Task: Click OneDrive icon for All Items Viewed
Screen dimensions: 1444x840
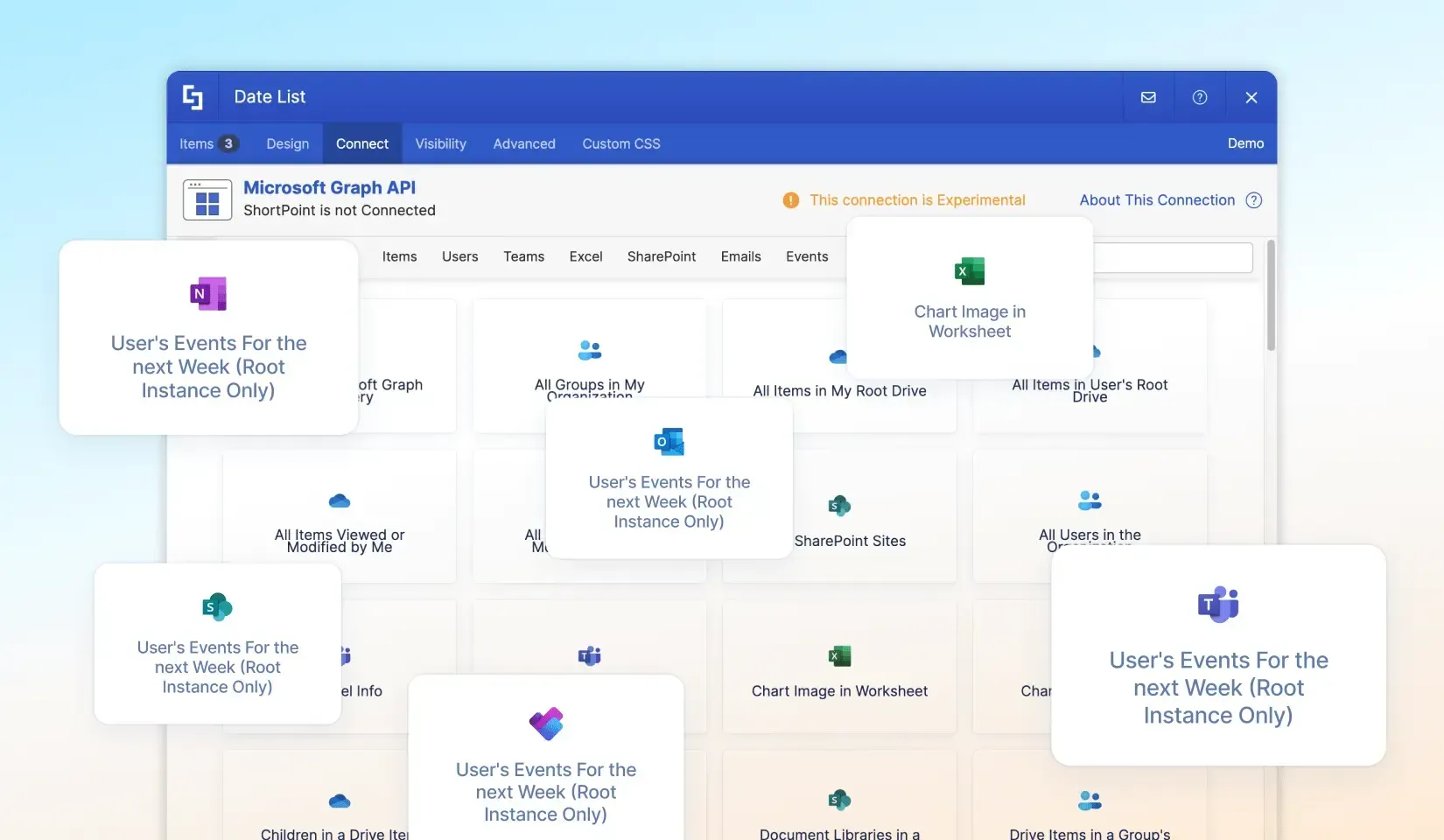Action: coord(340,500)
